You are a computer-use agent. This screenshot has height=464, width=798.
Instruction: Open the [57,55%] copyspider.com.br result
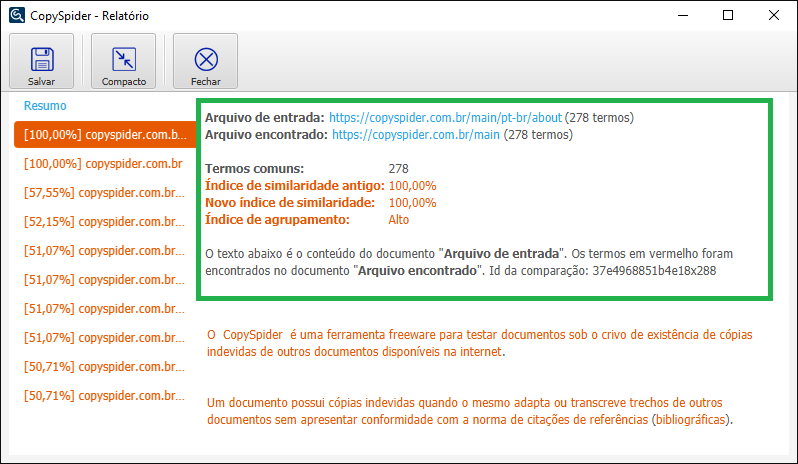104,193
